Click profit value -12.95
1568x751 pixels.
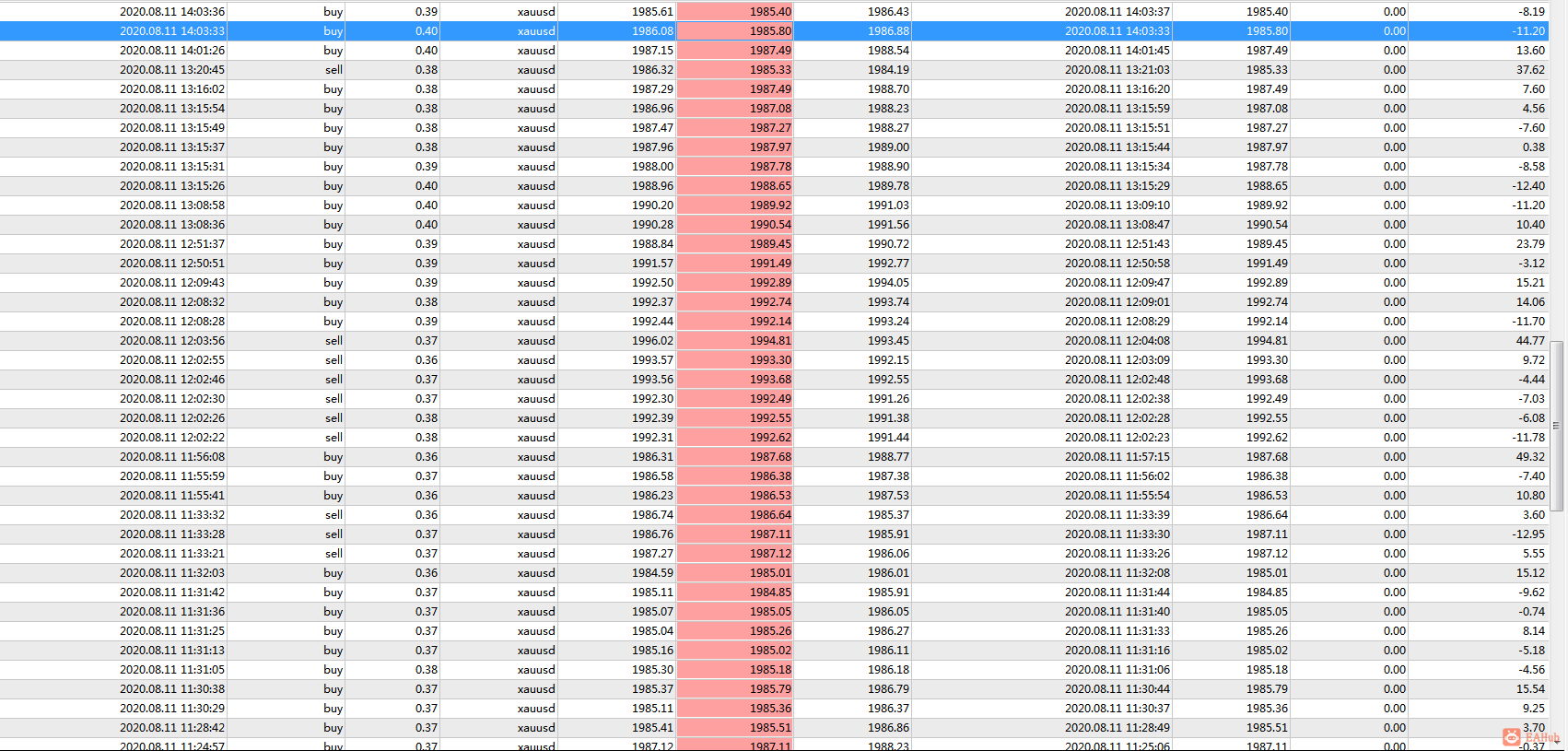[x=1528, y=534]
